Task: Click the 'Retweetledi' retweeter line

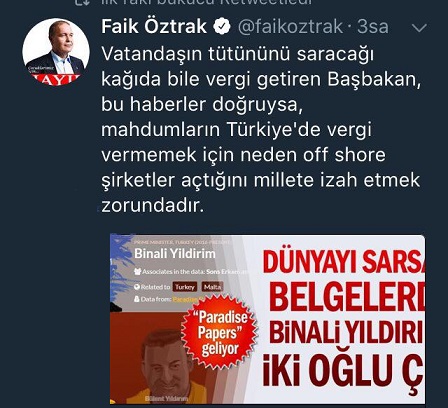Action: pyautogui.click(x=207, y=2)
